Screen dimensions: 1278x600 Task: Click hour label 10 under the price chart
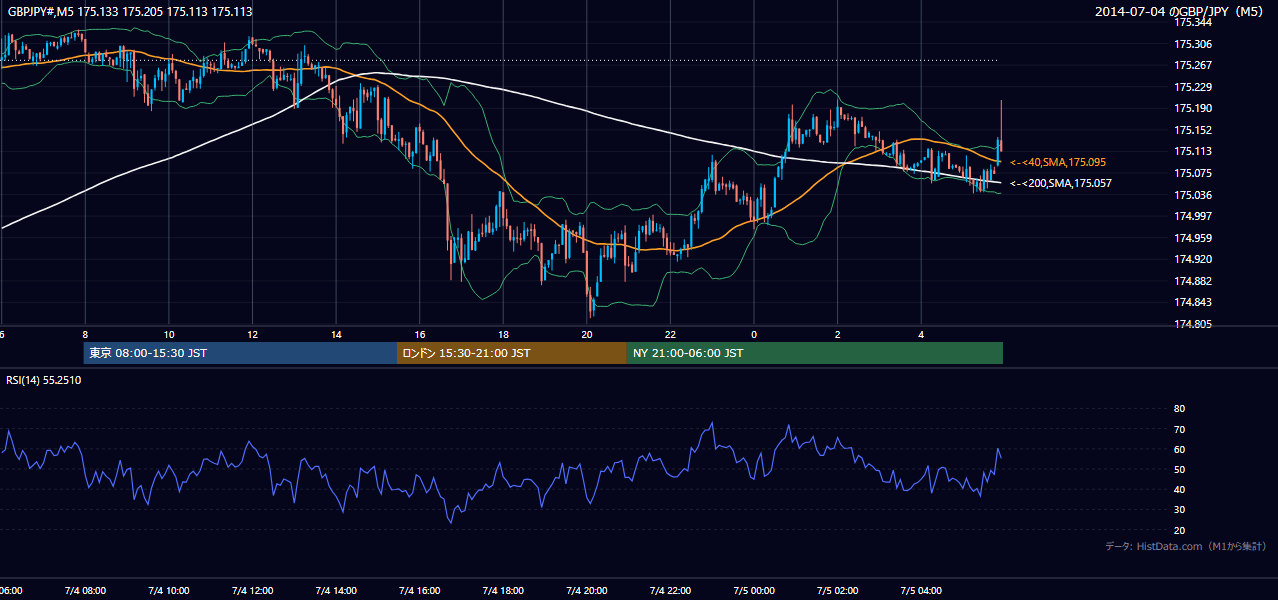click(x=169, y=335)
